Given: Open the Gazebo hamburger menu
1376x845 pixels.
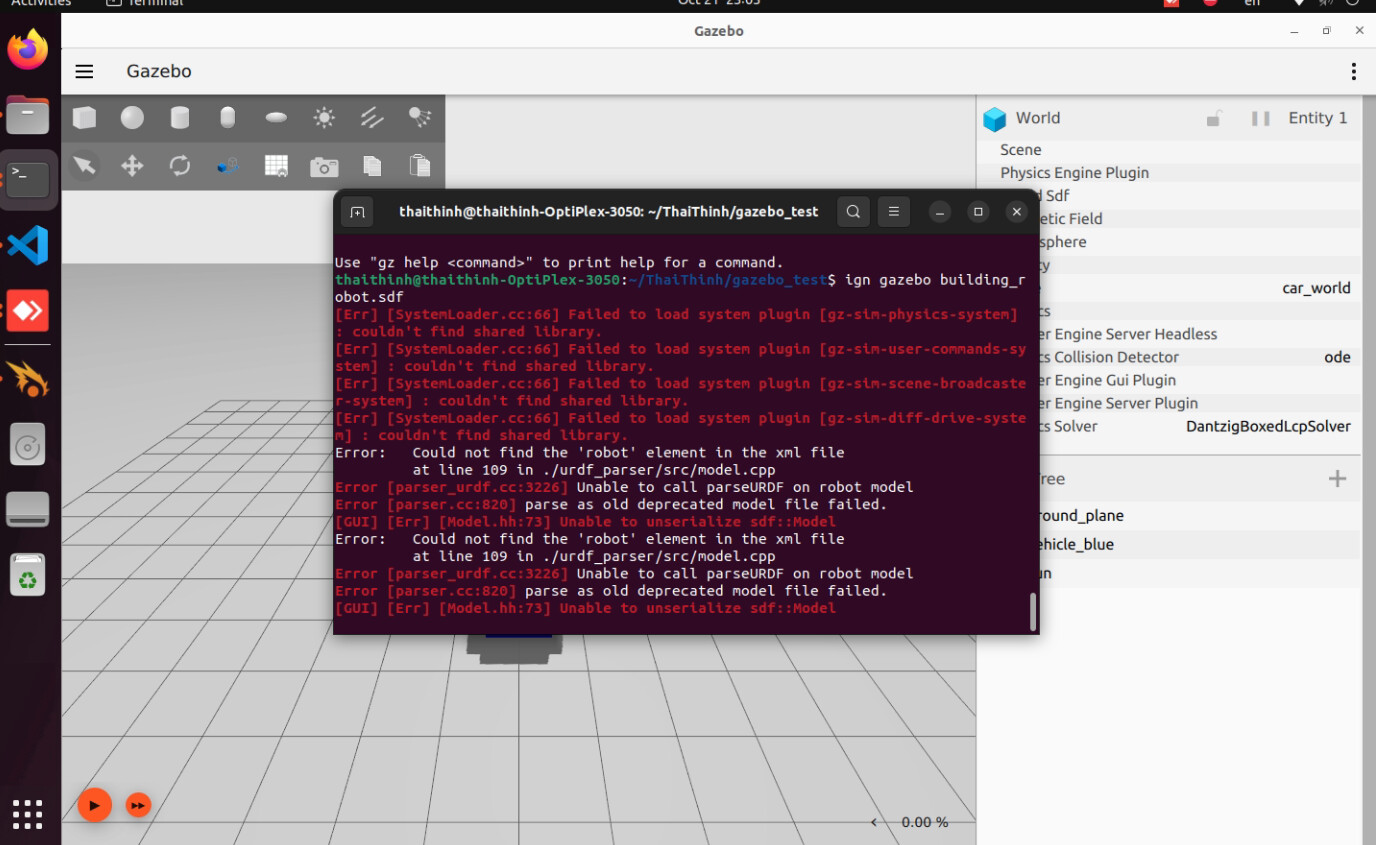Looking at the screenshot, I should 84,71.
